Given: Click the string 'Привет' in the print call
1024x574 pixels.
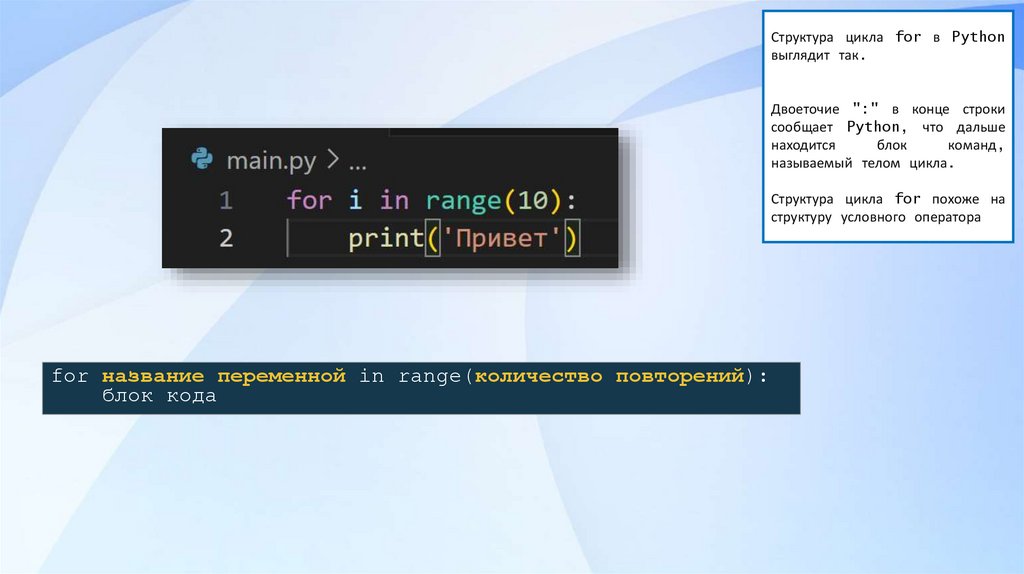Looking at the screenshot, I should (x=502, y=238).
